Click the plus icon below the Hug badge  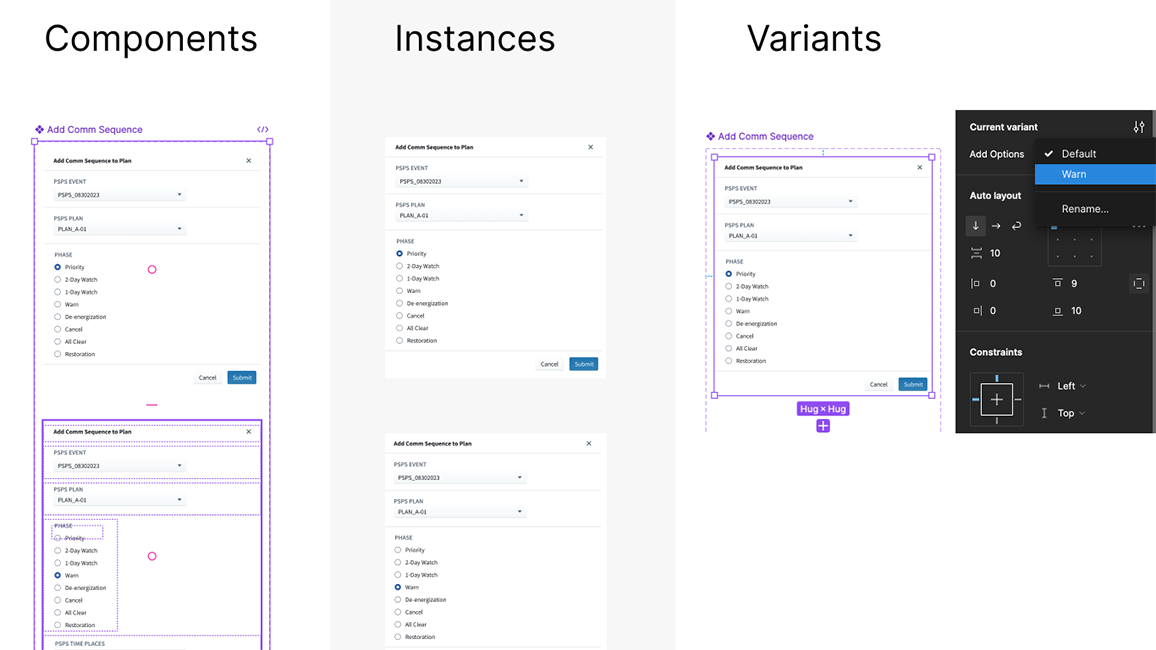(822, 425)
